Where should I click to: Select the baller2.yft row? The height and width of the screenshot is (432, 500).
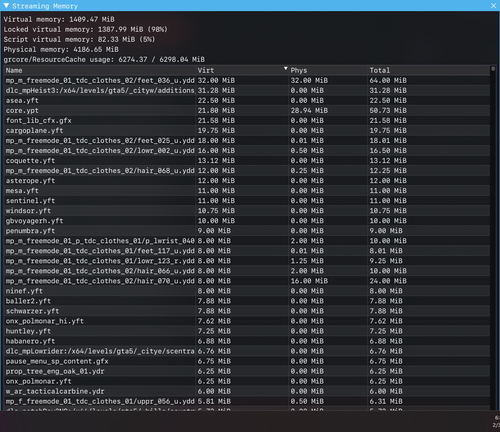pyautogui.click(x=247, y=301)
